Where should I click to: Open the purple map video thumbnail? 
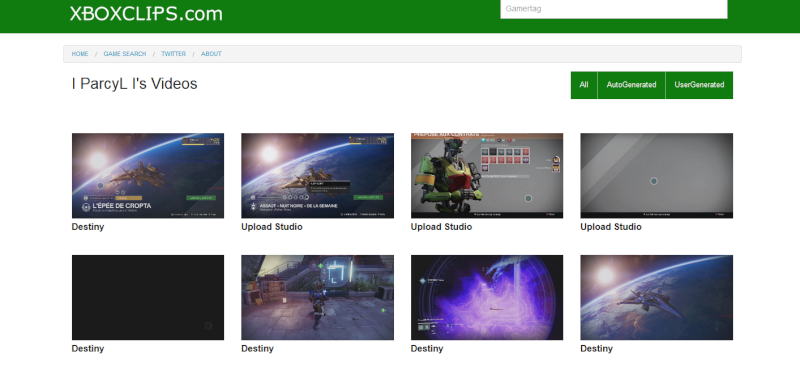pyautogui.click(x=487, y=298)
